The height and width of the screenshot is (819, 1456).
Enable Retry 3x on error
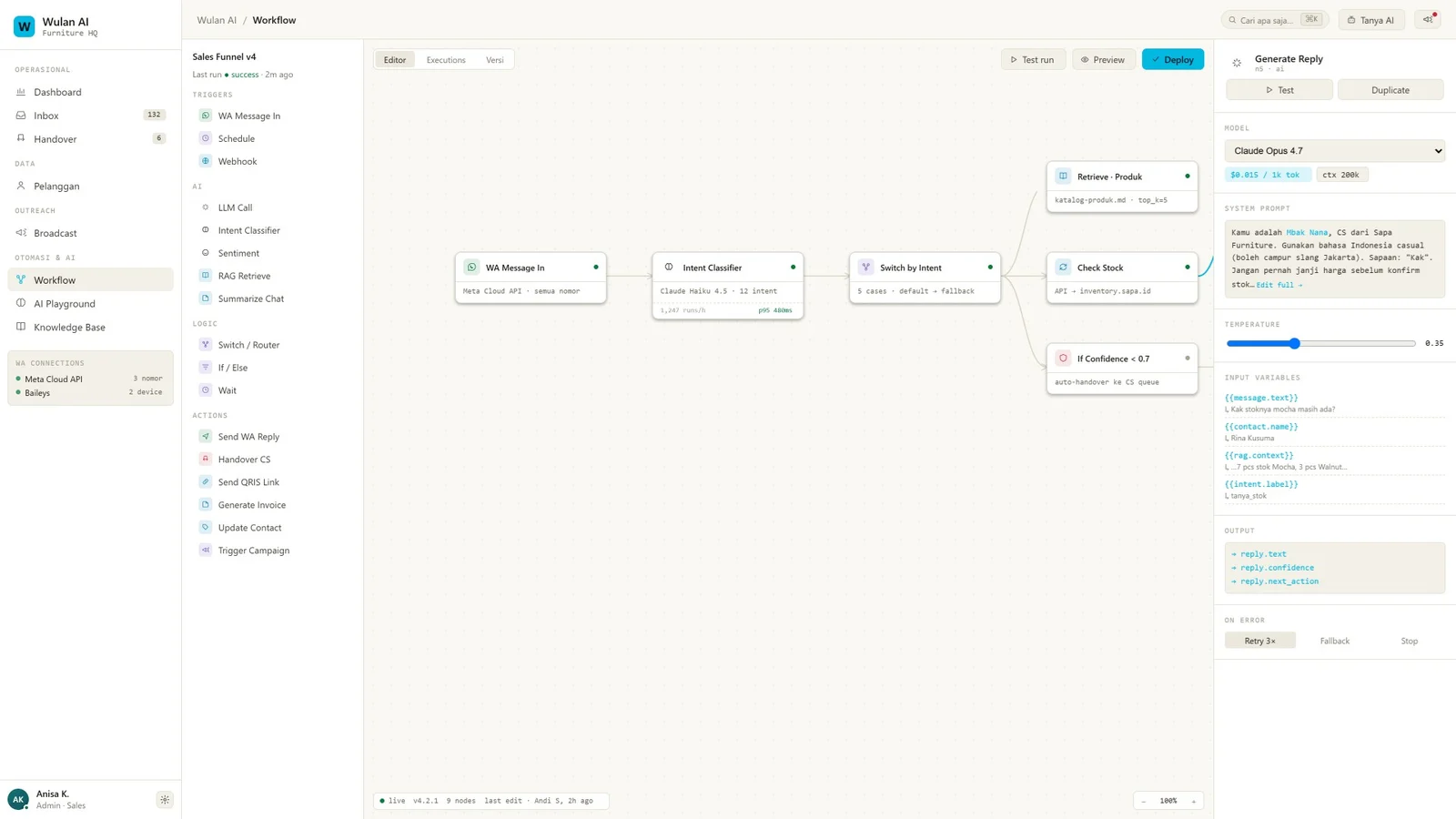(x=1260, y=640)
